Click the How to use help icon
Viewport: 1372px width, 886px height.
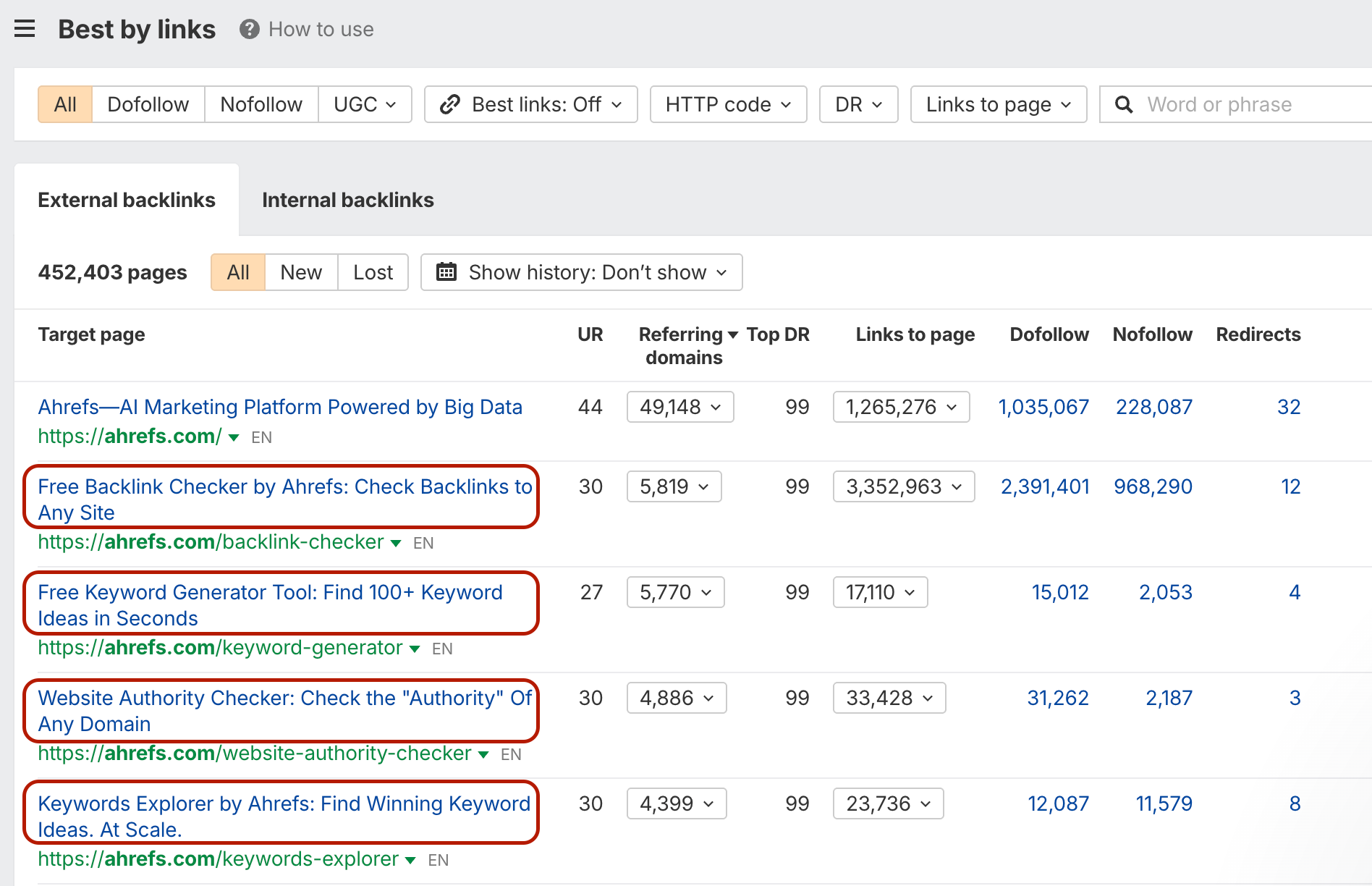pos(250,30)
